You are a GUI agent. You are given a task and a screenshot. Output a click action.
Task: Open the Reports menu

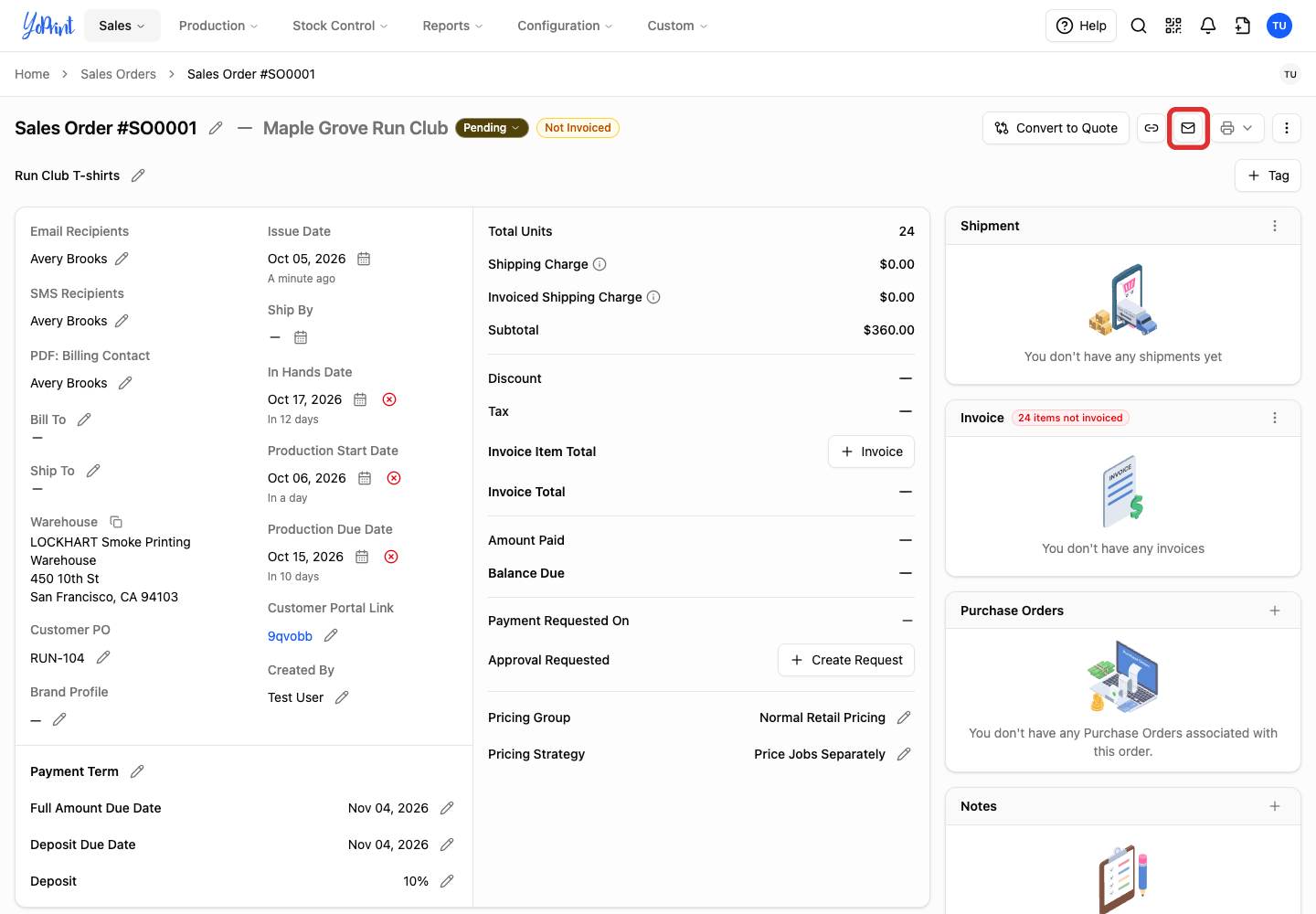click(452, 26)
